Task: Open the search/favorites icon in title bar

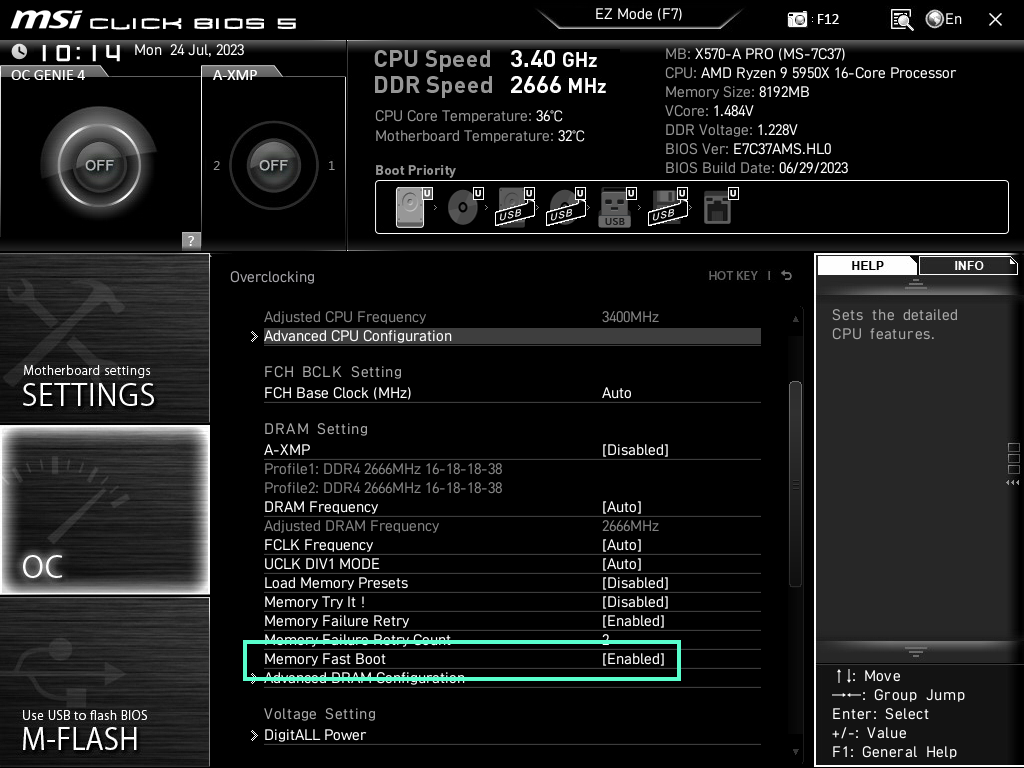Action: coord(901,19)
